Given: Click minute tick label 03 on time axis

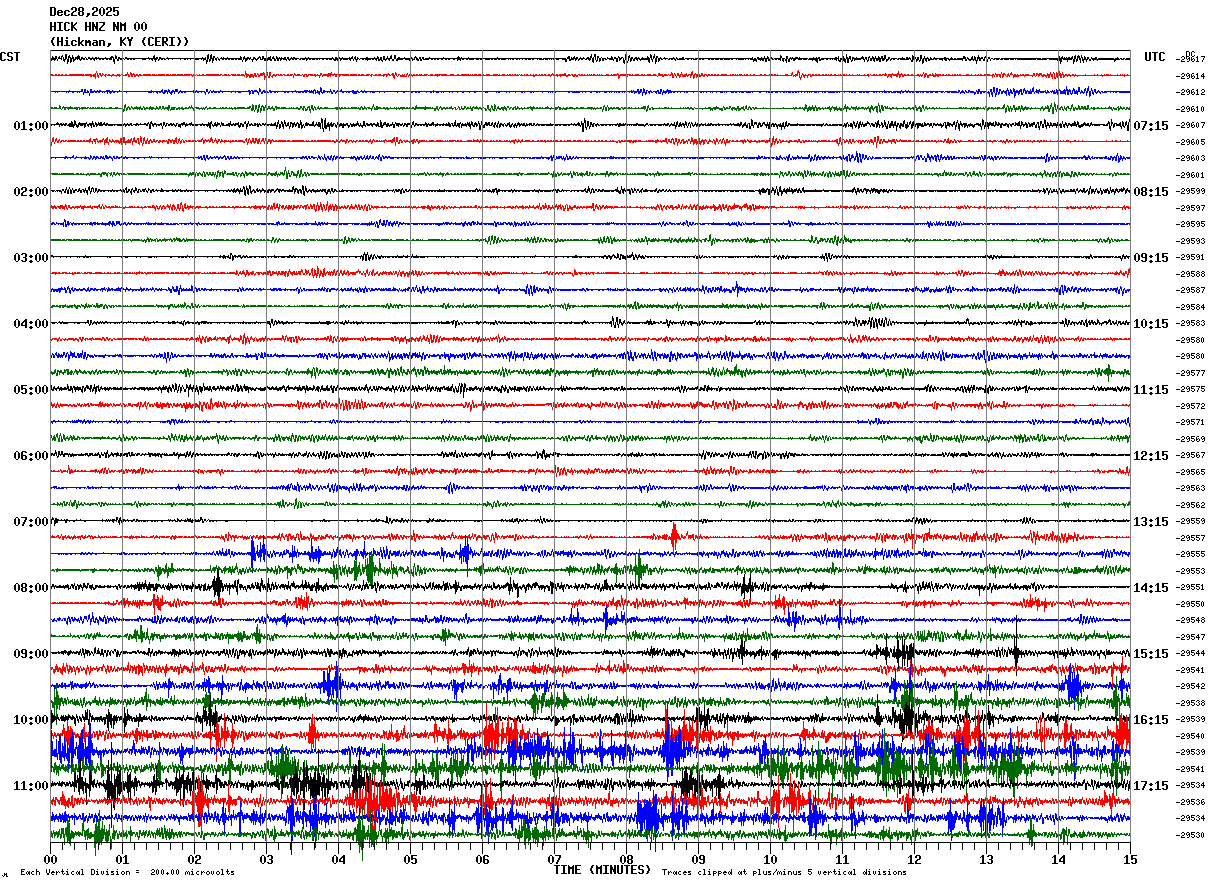Looking at the screenshot, I should [x=266, y=859].
